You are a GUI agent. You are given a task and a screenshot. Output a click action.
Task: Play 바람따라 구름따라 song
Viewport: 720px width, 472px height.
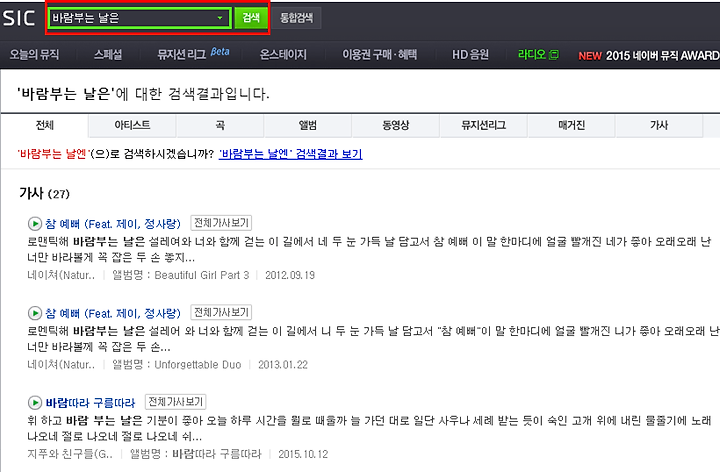tap(34, 403)
